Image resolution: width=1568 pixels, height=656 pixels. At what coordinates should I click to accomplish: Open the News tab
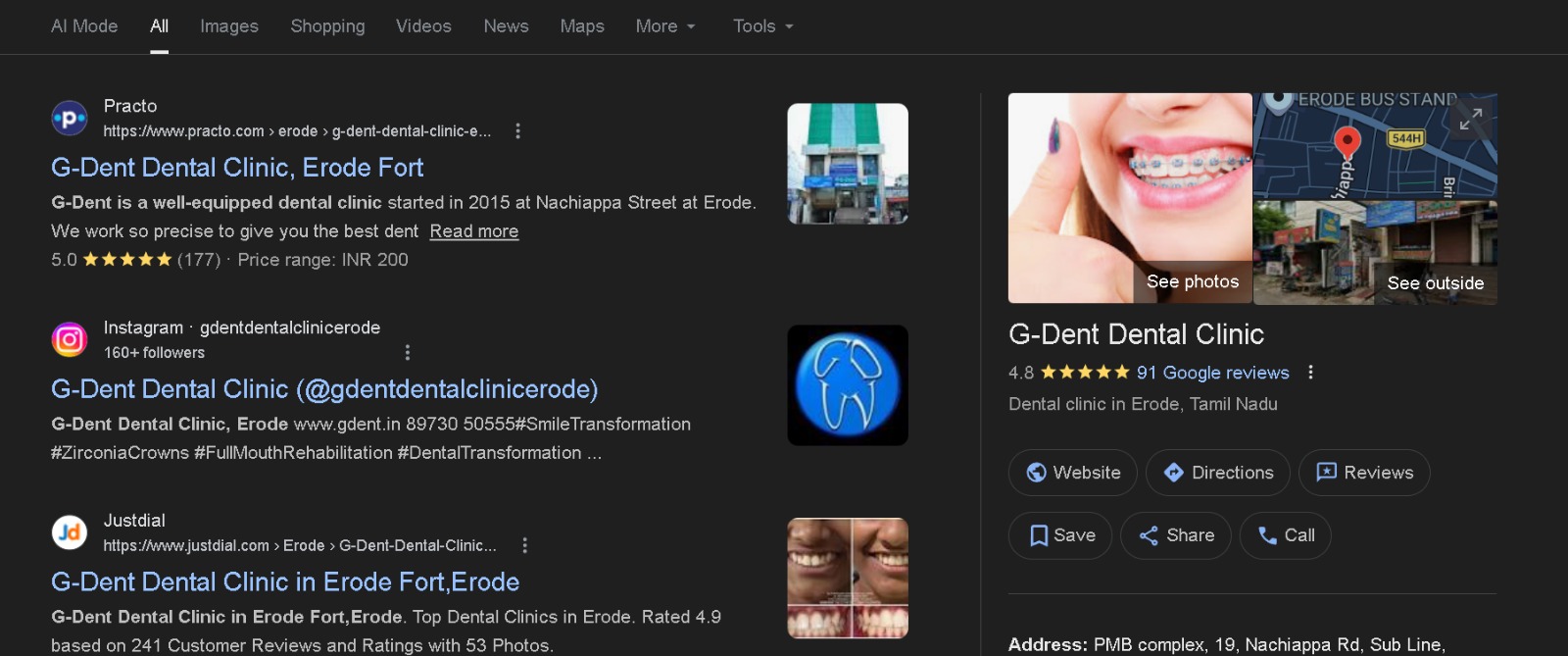point(506,26)
